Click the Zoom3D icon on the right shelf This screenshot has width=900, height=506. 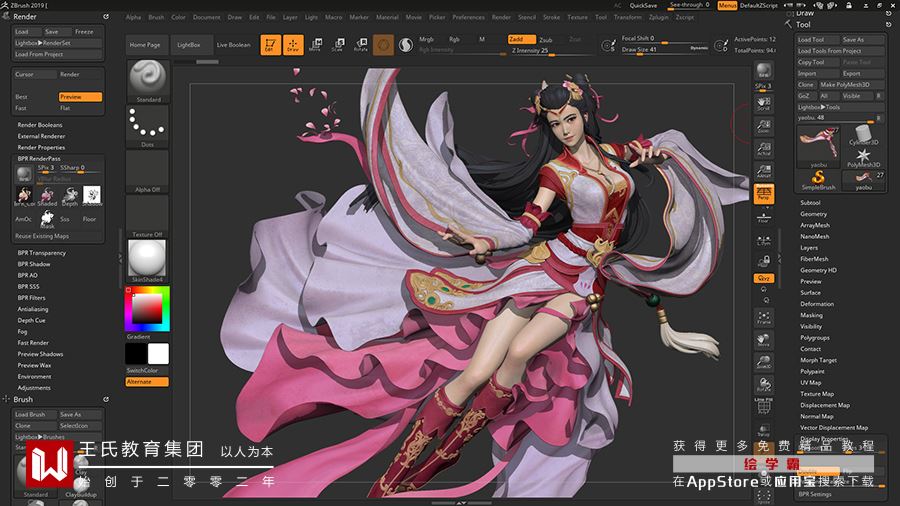pos(763,362)
